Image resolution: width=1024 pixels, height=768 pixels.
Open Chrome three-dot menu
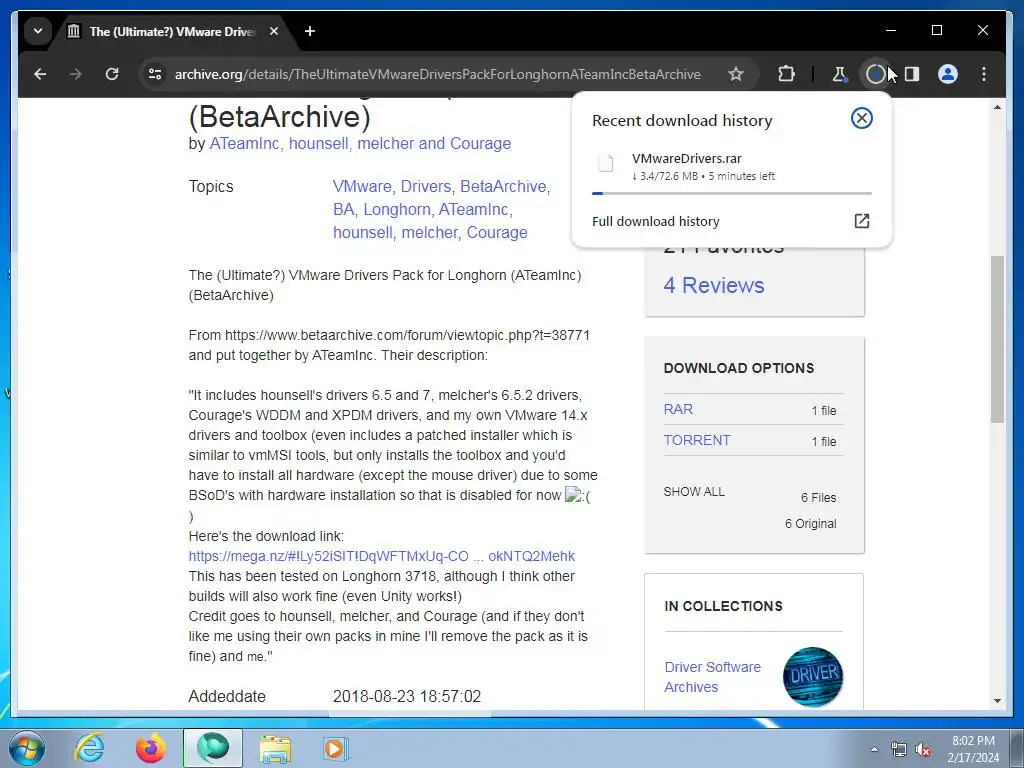coord(984,74)
